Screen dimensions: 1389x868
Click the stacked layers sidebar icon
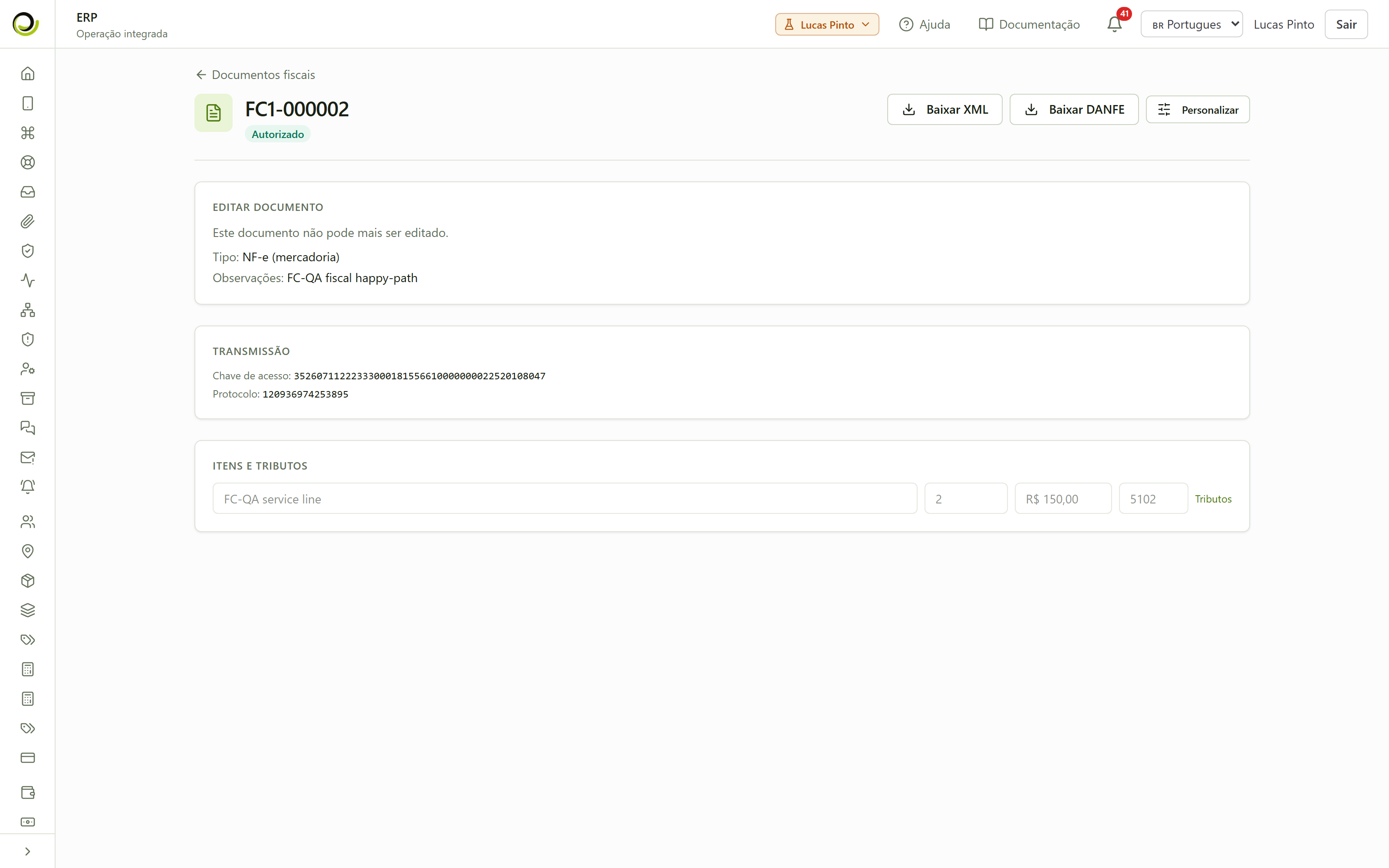[x=27, y=610]
